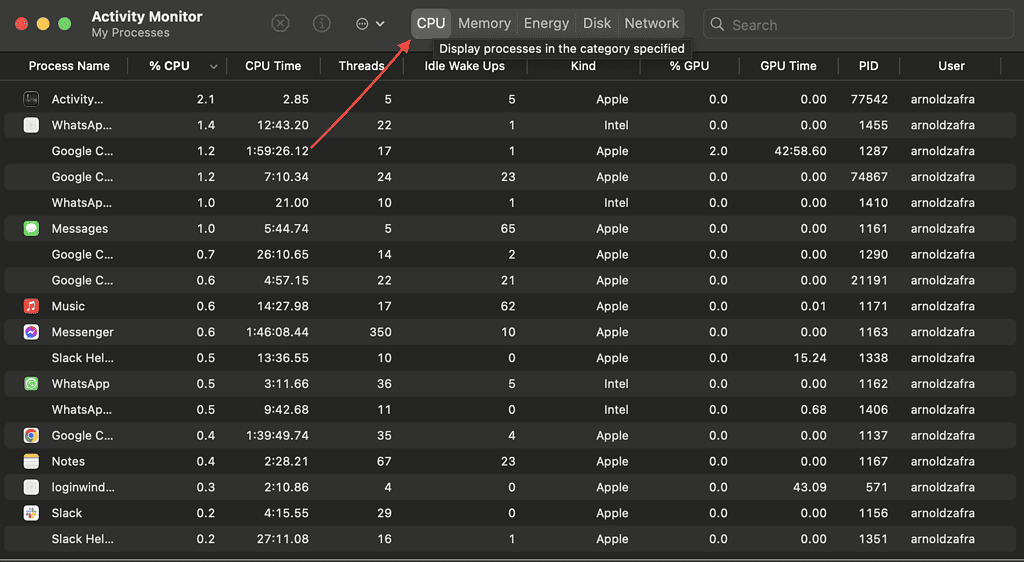
Task: Click the Music app icon
Action: [x=31, y=306]
